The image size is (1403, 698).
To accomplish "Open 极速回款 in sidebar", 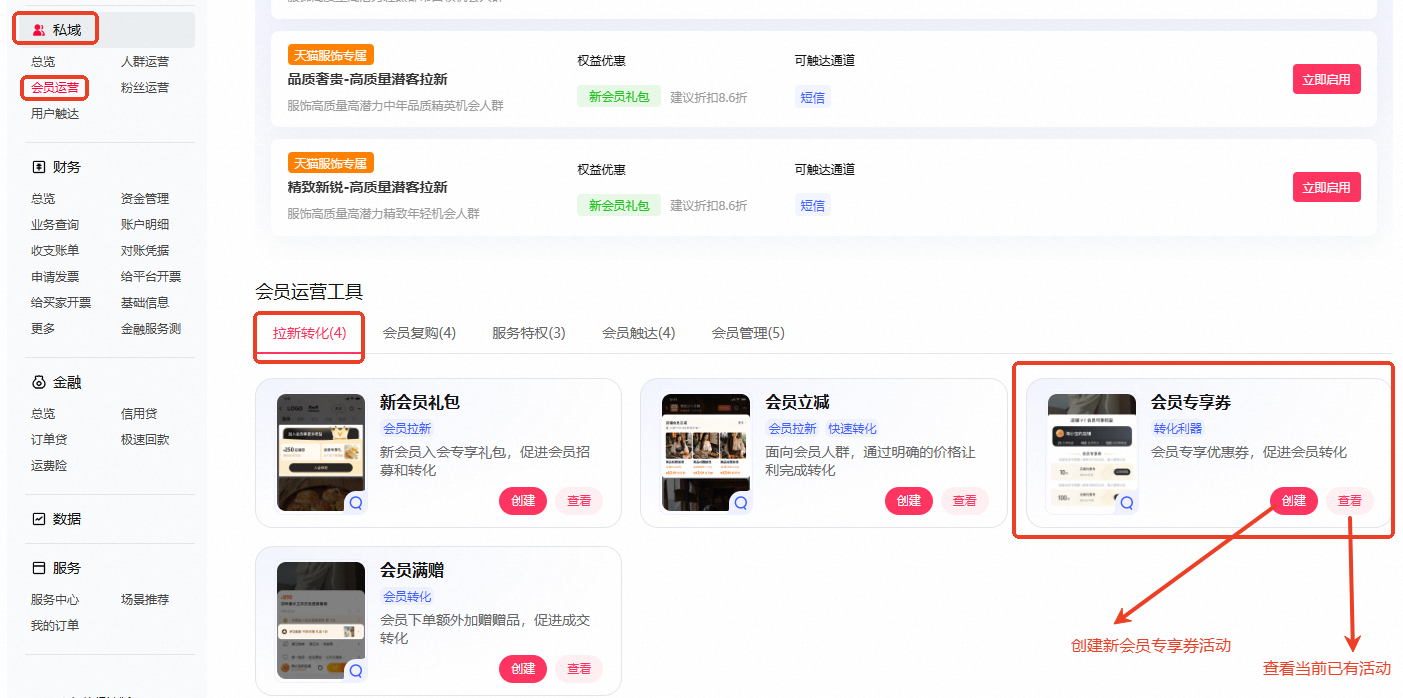I will point(145,440).
